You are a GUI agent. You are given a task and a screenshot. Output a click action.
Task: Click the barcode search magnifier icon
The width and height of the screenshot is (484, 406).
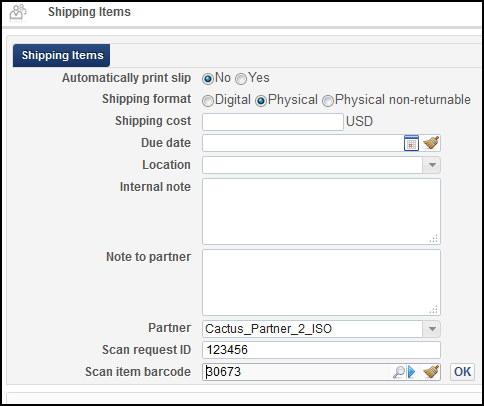tap(399, 372)
